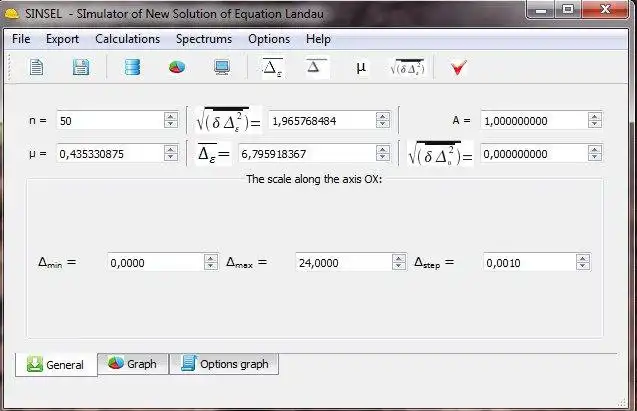Viewport: 637px width, 411px height.
Task: Increase the 1,965768484 value with up arrow
Action: (383, 117)
